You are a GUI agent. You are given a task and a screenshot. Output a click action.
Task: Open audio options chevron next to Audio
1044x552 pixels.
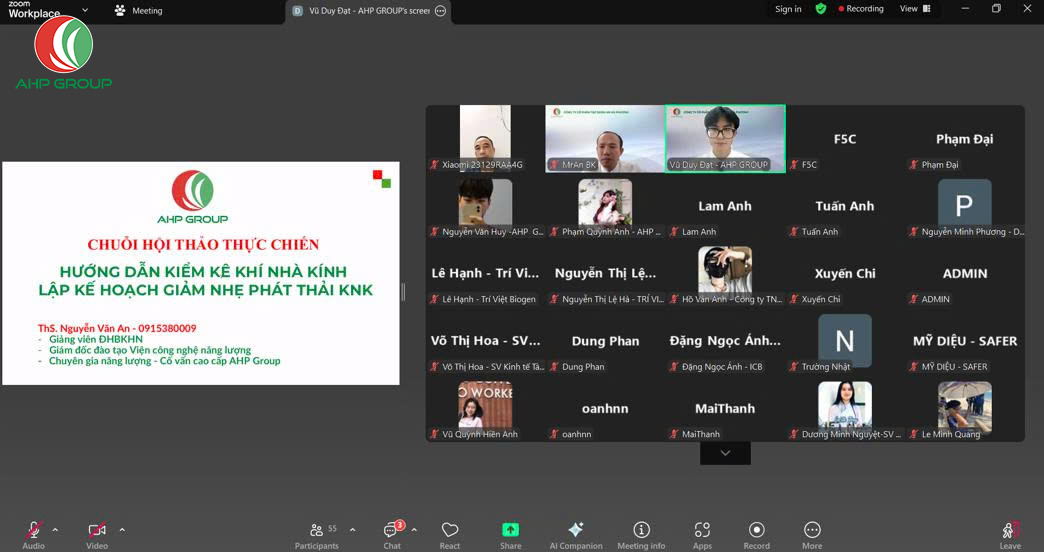55,530
